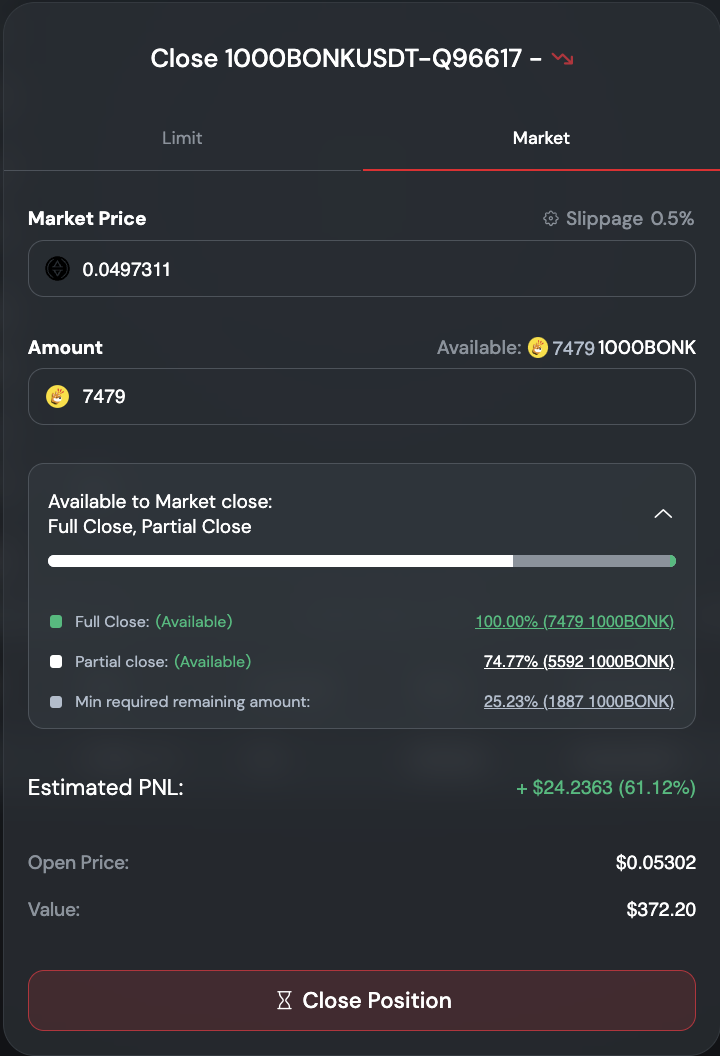Switch to the Limit tab
Screen dimensions: 720x1056
tap(182, 138)
